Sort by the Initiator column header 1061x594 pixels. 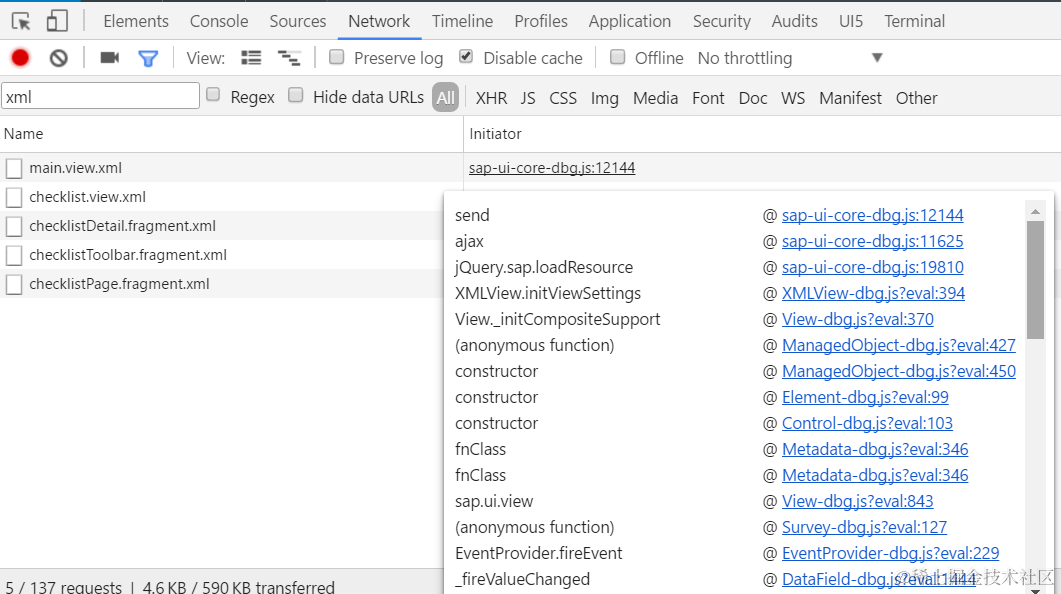point(762,134)
